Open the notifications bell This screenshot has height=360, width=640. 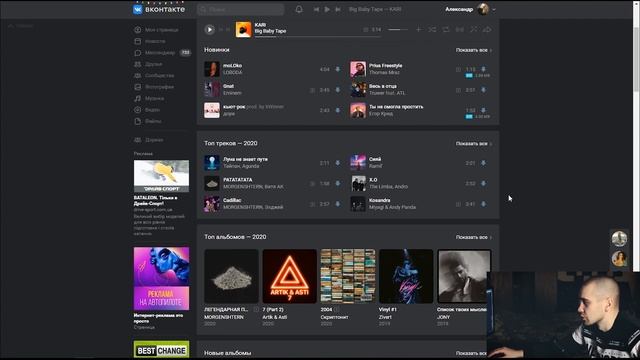[299, 9]
